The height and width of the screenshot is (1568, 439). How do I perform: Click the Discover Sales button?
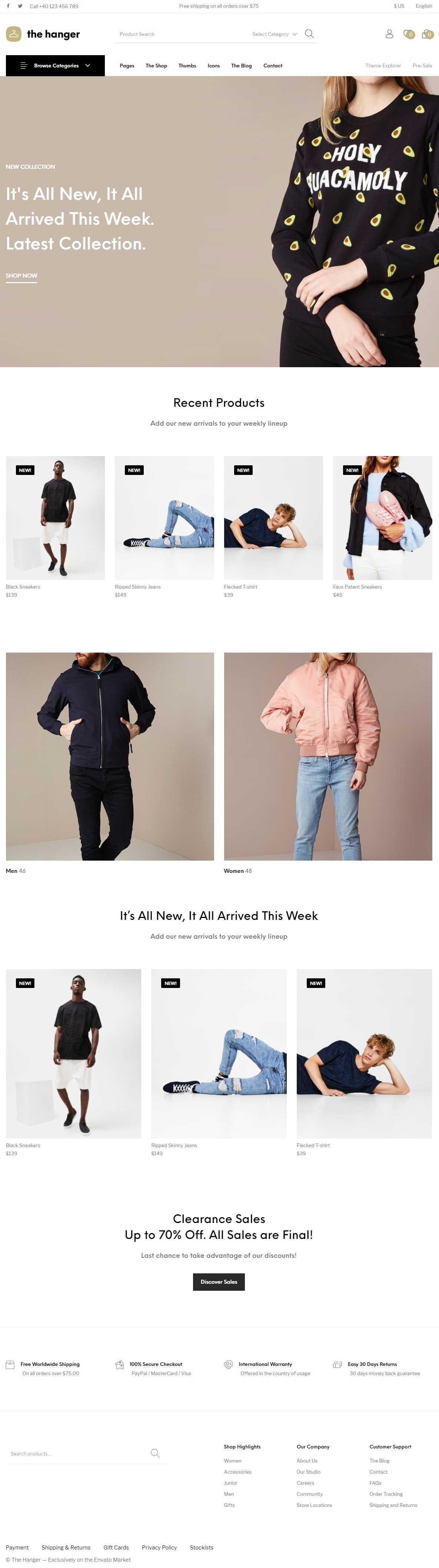[x=219, y=1282]
